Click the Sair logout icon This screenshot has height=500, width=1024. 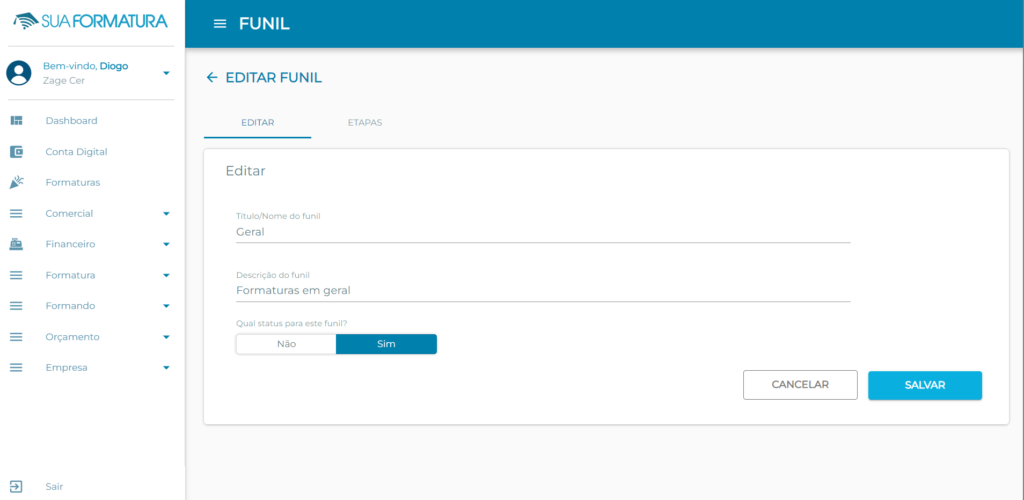pos(16,486)
